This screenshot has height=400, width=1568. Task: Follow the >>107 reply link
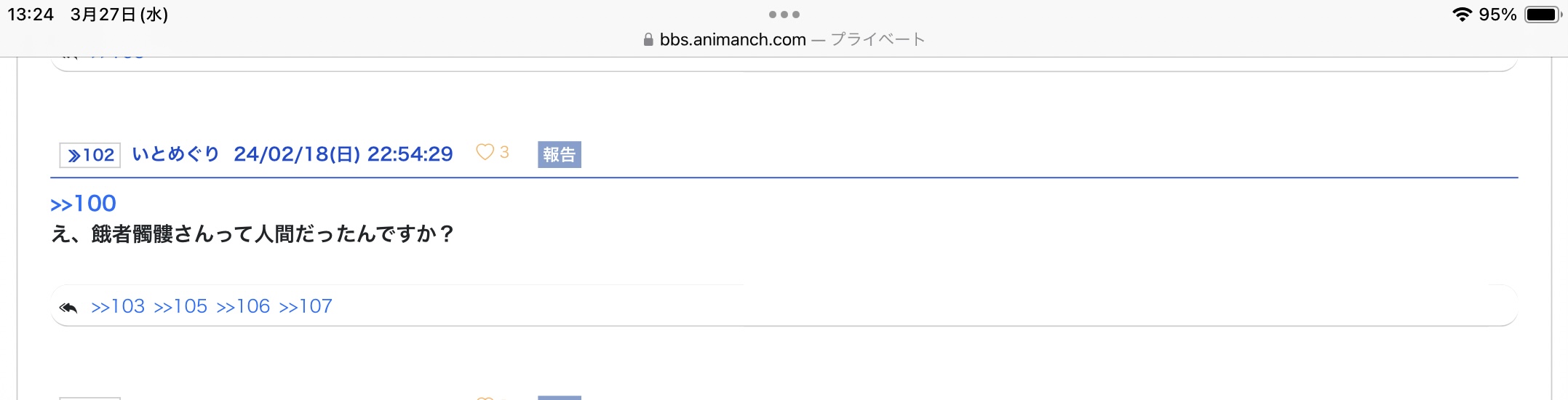[x=306, y=306]
